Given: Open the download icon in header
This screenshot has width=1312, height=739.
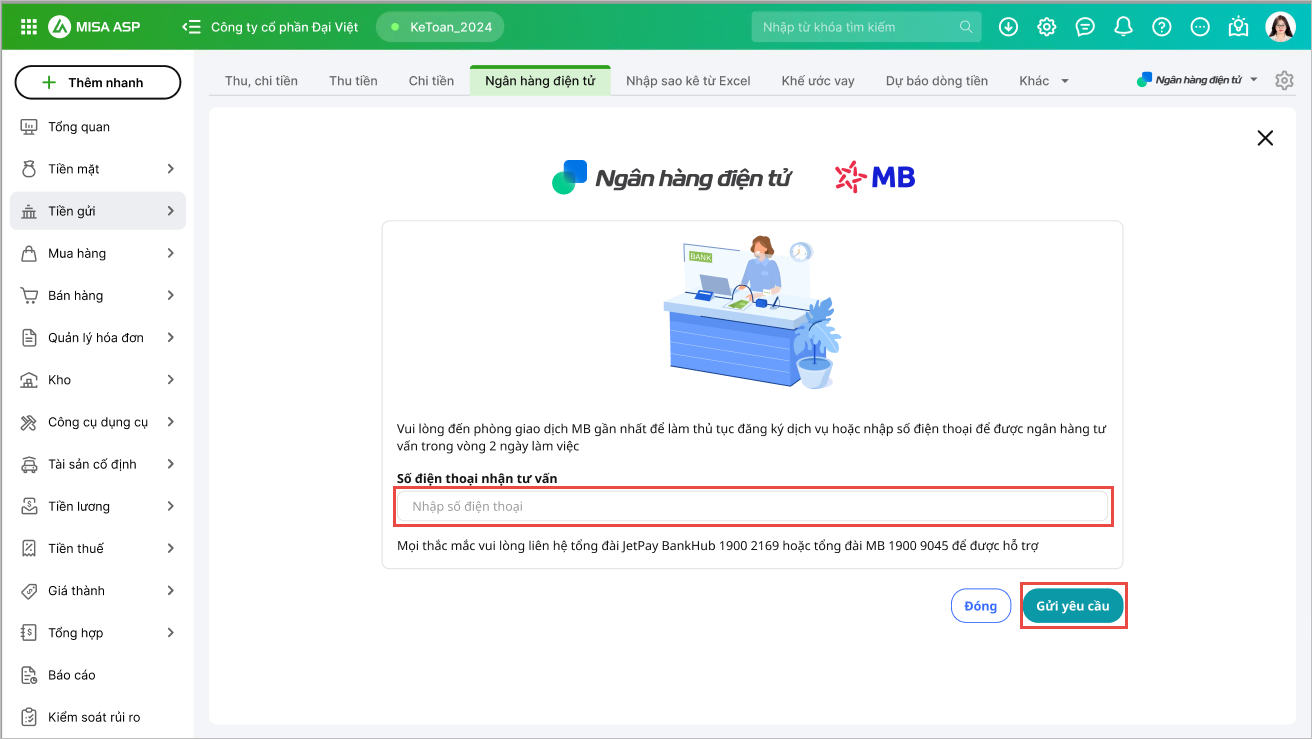Looking at the screenshot, I should tap(1008, 27).
